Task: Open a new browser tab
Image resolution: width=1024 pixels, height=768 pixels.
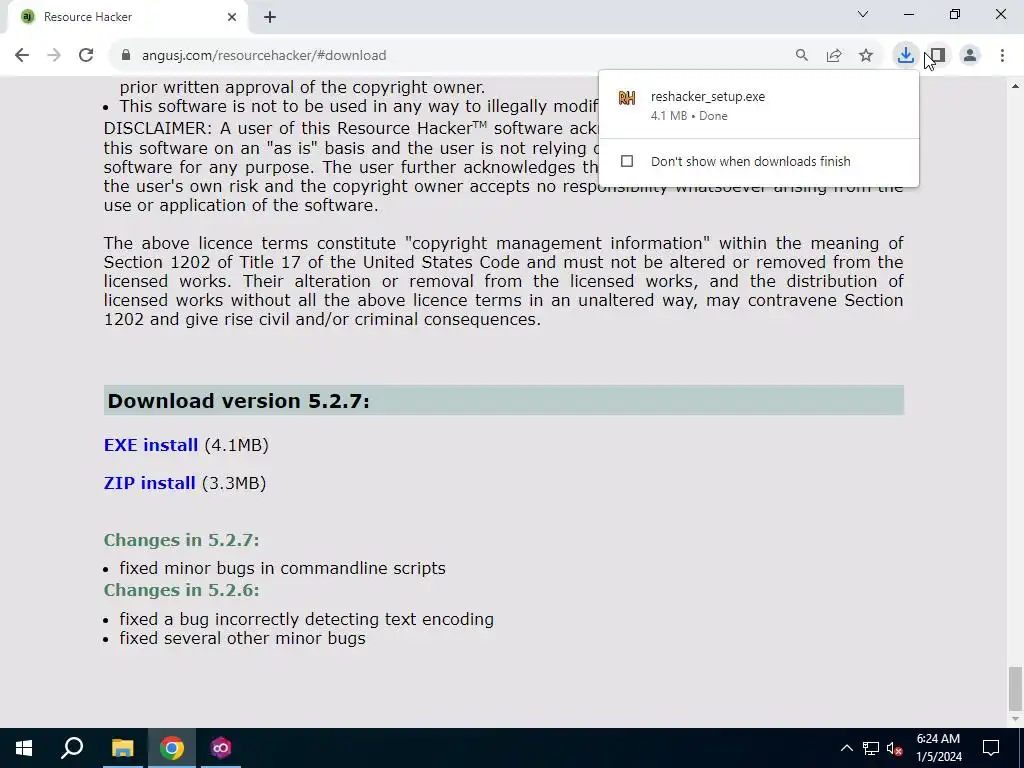Action: coord(270,17)
